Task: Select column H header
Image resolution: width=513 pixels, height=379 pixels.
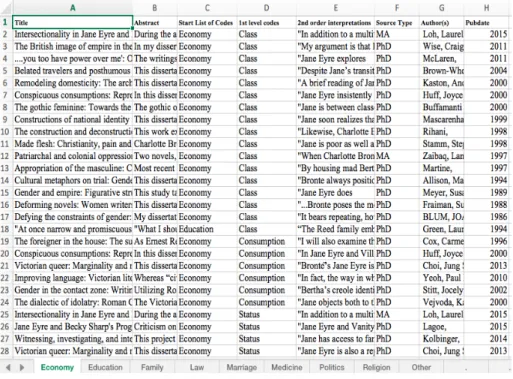Action: point(486,8)
